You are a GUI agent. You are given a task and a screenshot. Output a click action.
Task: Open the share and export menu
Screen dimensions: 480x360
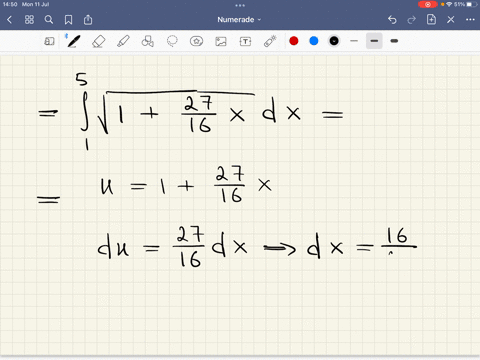coord(88,20)
